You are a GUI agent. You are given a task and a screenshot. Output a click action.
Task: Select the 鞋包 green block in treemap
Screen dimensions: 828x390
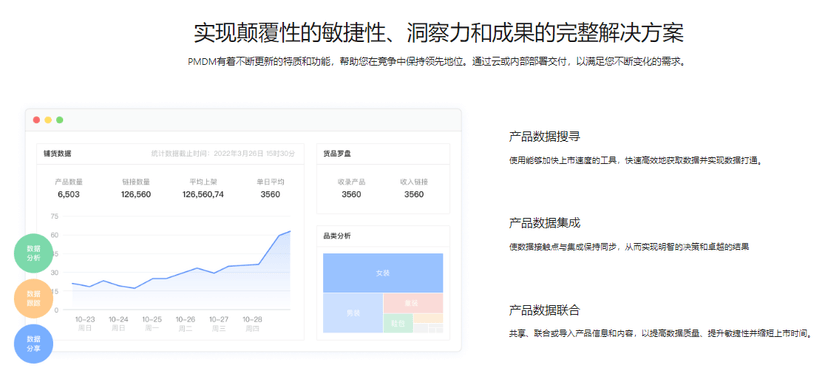click(398, 323)
